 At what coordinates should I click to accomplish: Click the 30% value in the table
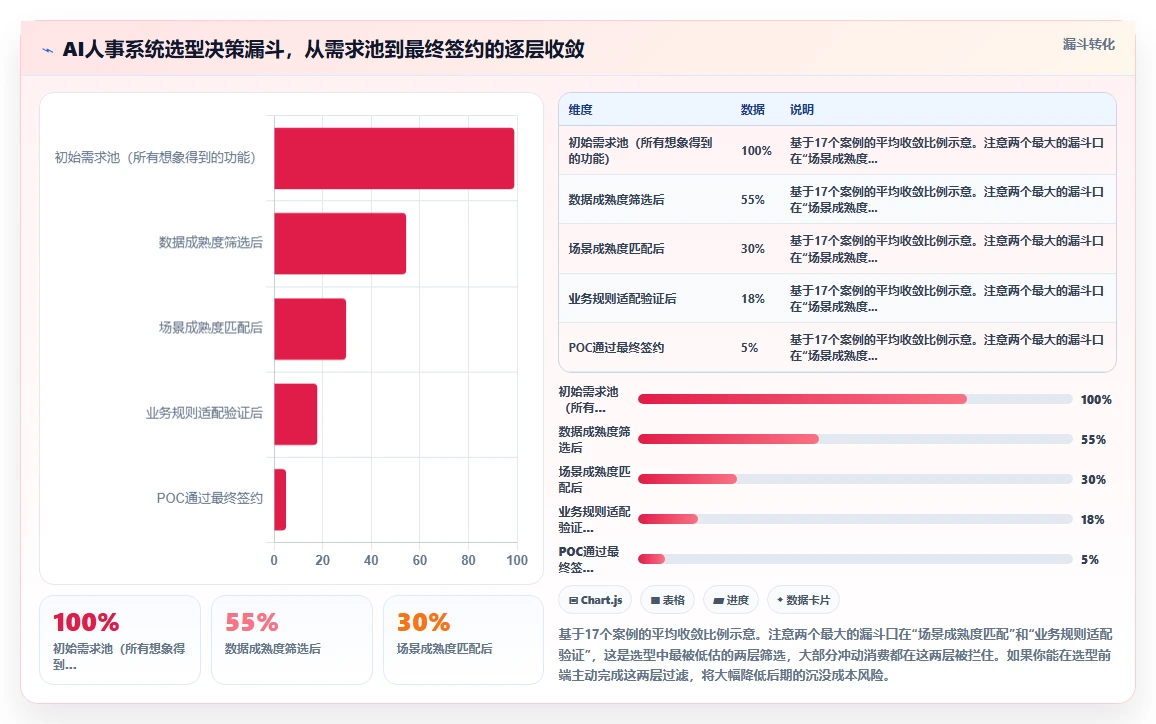click(753, 249)
